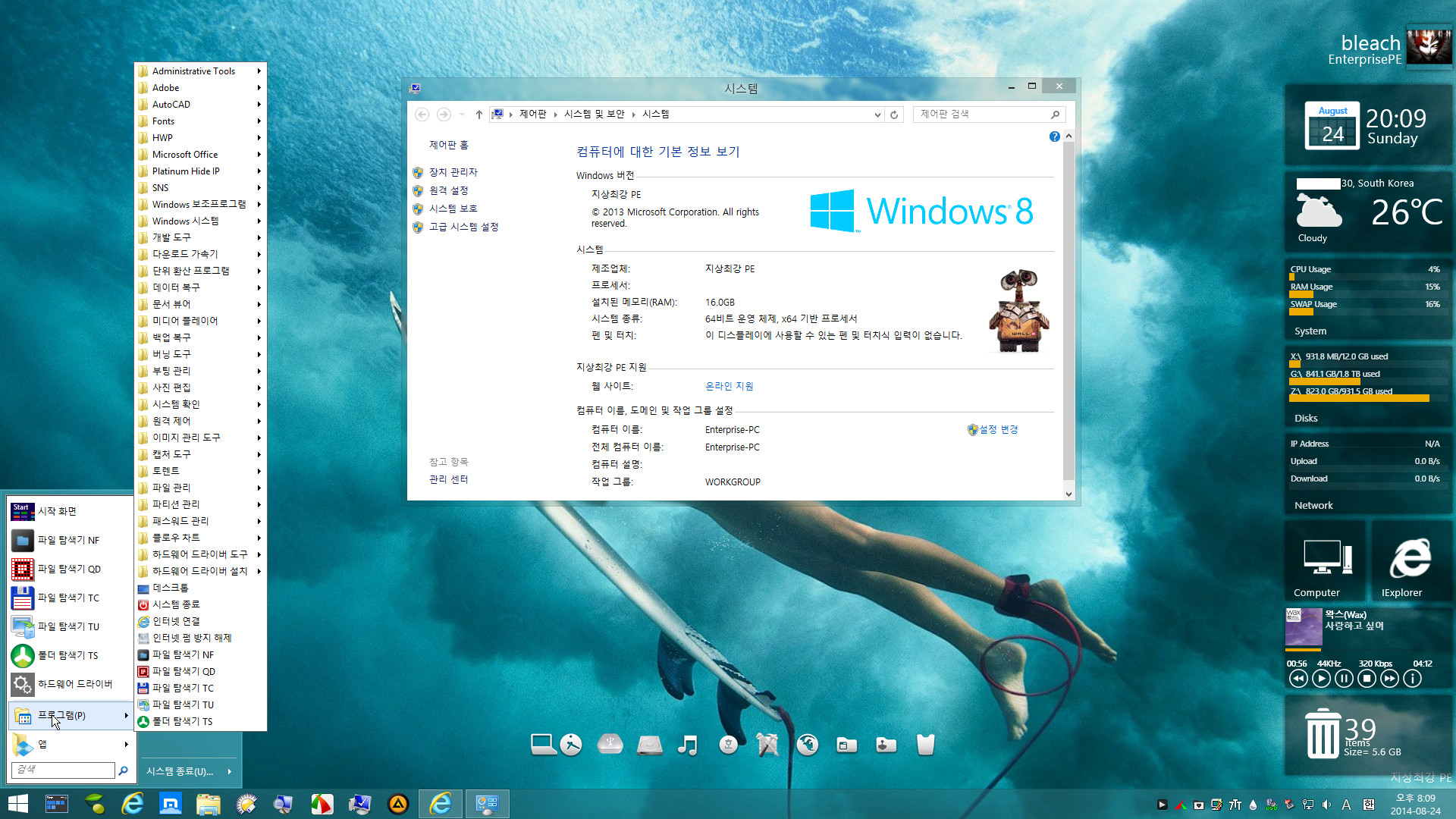Click the search magnifier in the start menu

tap(123, 770)
